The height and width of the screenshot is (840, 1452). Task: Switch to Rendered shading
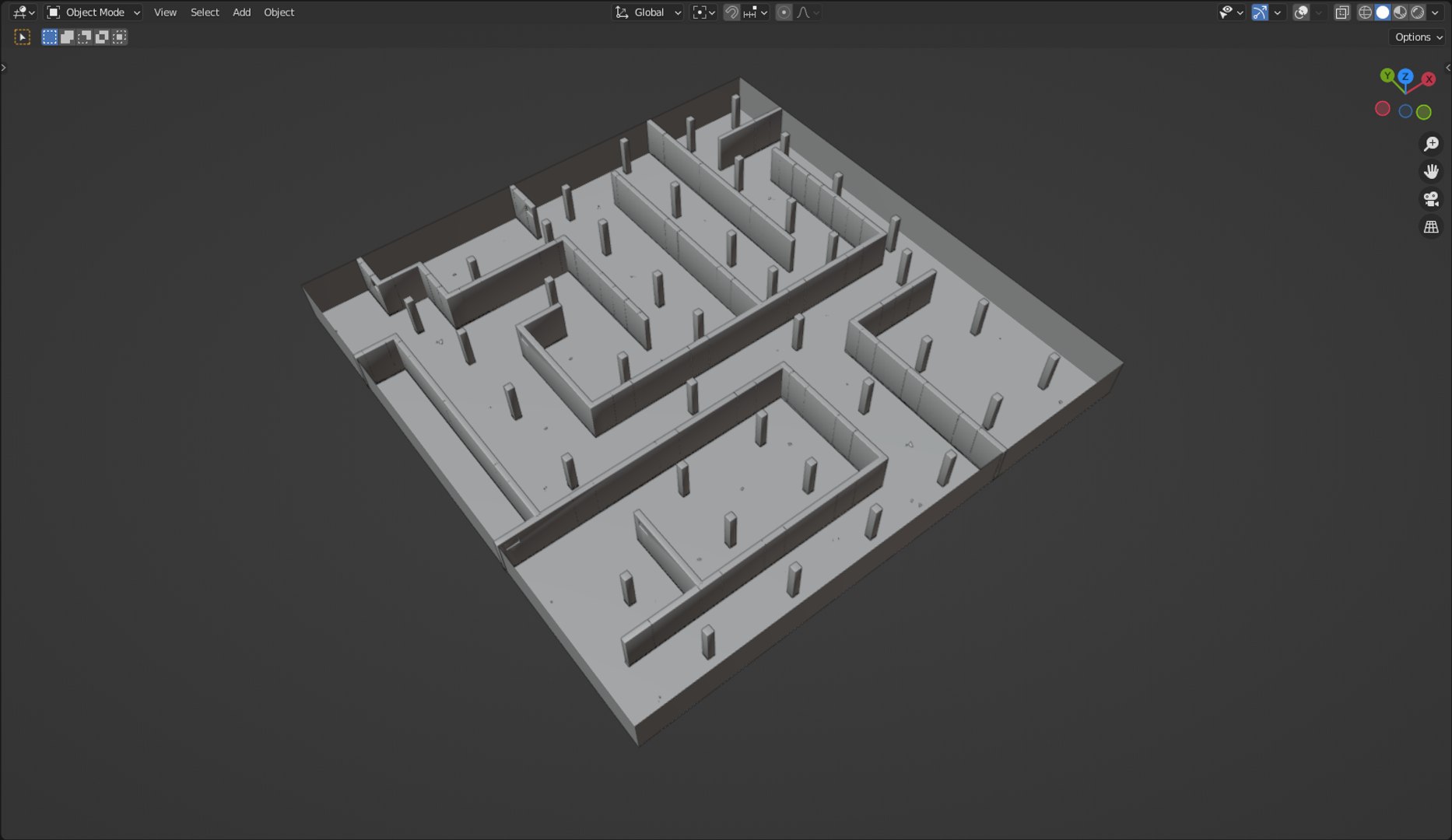point(1418,12)
